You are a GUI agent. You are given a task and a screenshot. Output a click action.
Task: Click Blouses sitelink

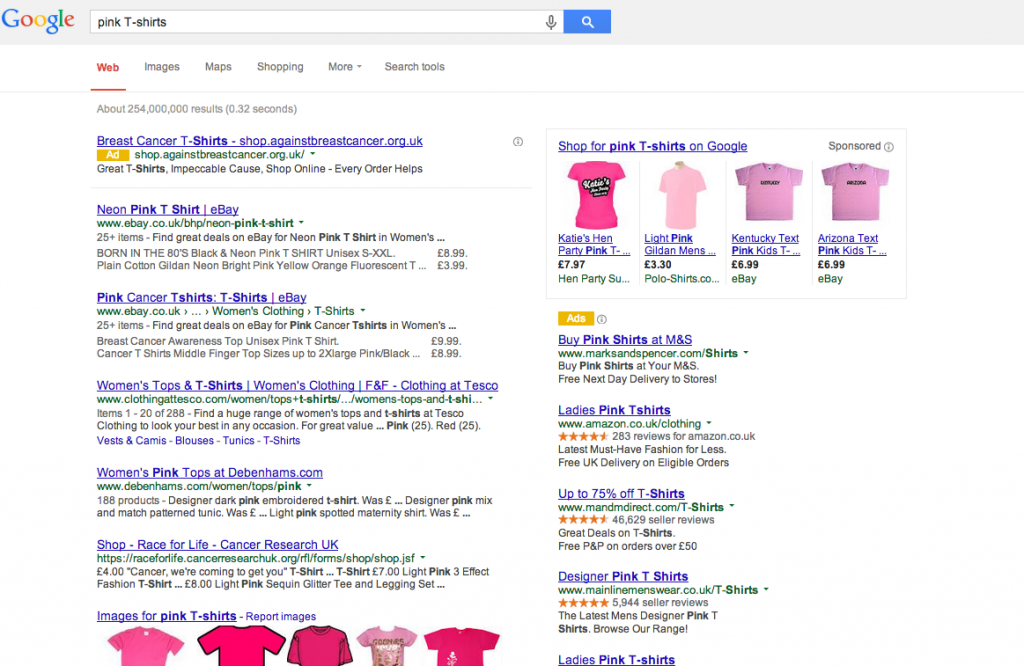click(194, 441)
